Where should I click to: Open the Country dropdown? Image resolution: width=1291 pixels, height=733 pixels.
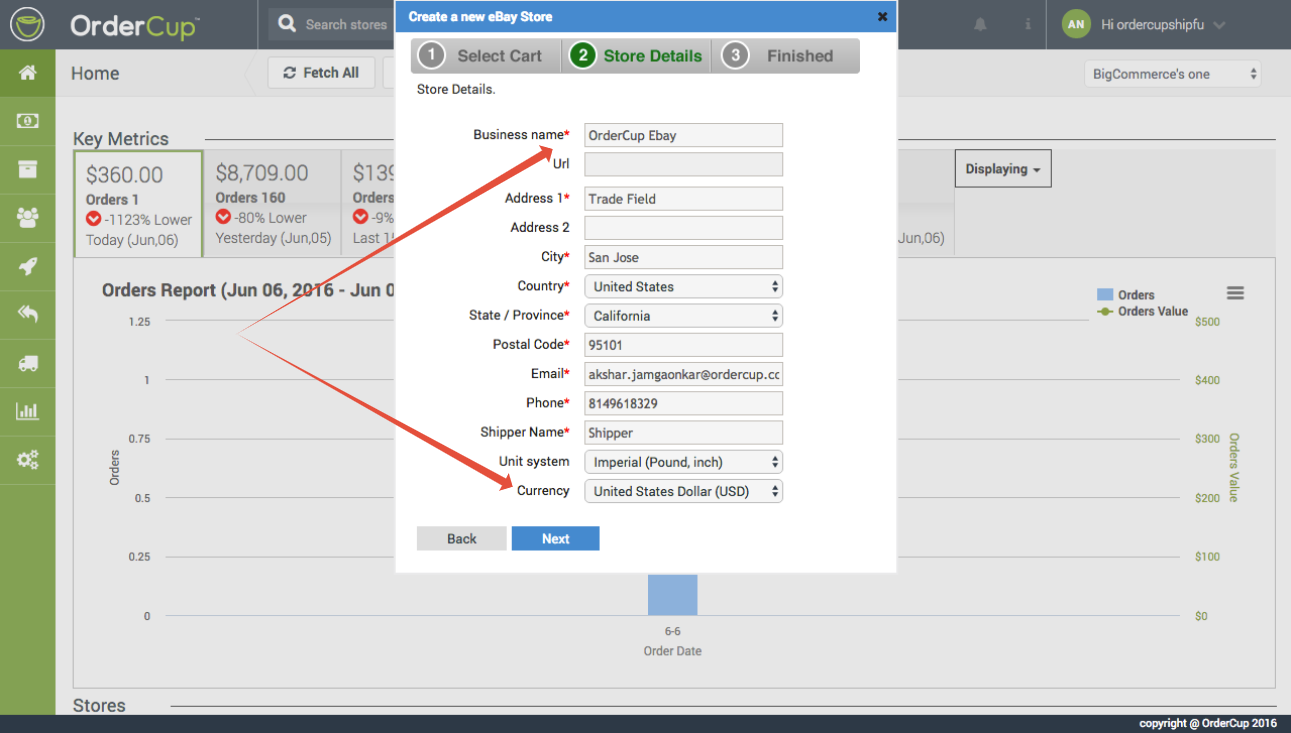683,286
